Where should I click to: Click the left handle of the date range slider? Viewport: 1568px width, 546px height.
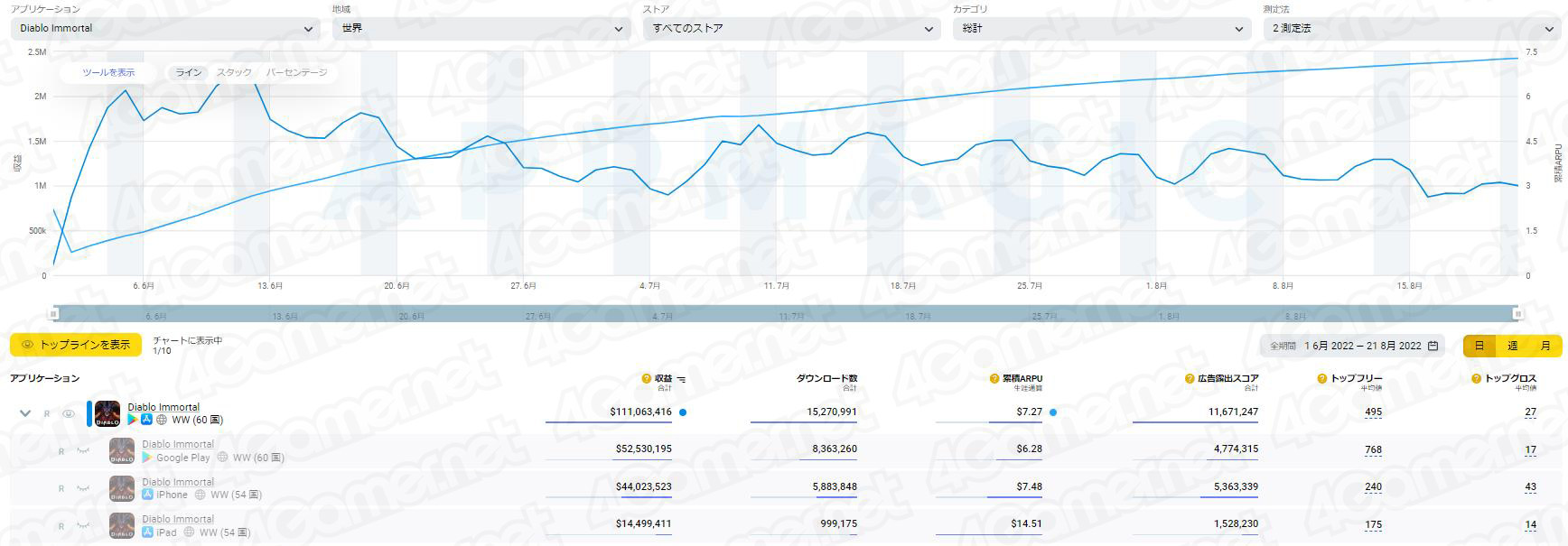click(54, 314)
